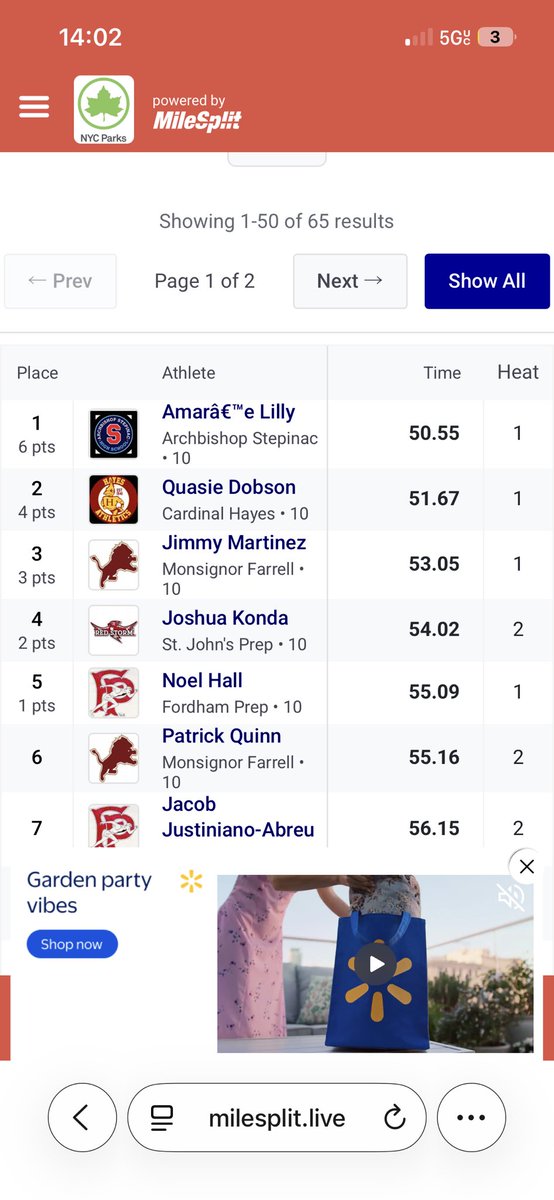
Task: Go back using browser back arrow
Action: tap(81, 1118)
